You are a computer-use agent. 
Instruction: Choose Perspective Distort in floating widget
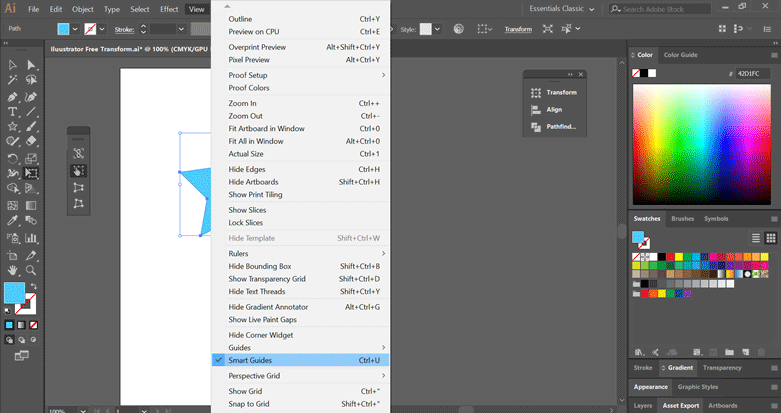tap(78, 188)
